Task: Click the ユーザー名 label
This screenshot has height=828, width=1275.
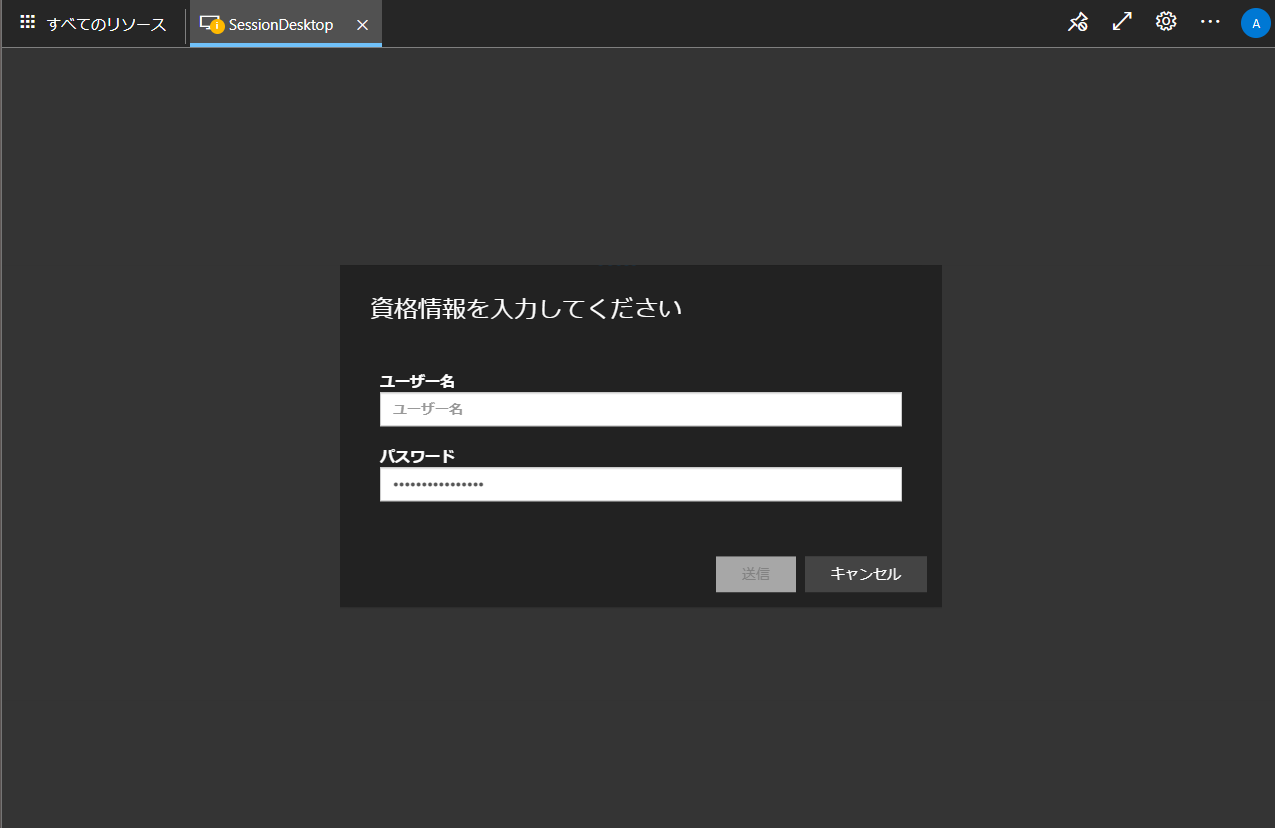Action: [417, 381]
